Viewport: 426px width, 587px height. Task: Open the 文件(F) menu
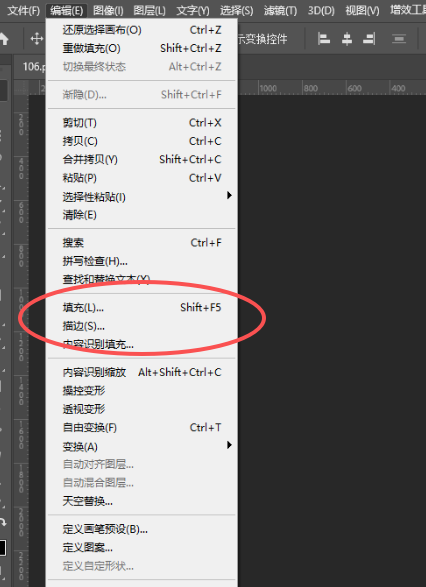(23, 10)
